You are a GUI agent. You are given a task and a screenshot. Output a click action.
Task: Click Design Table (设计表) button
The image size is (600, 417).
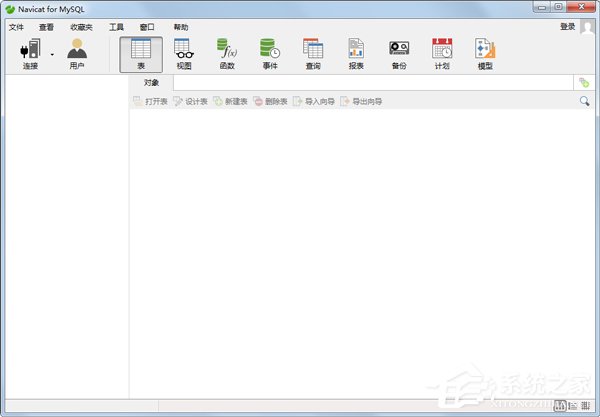tap(190, 101)
